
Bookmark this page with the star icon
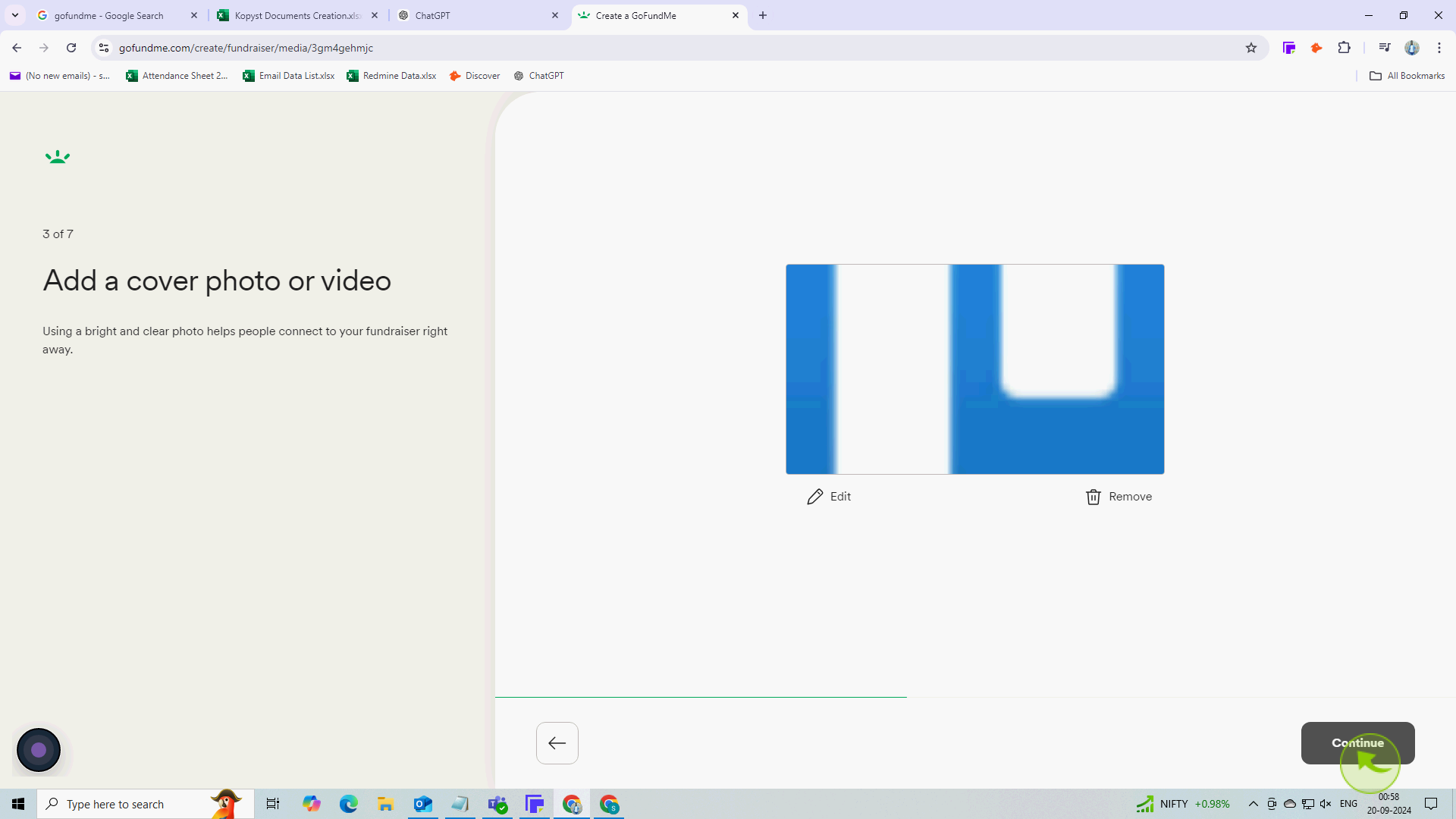tap(1251, 48)
